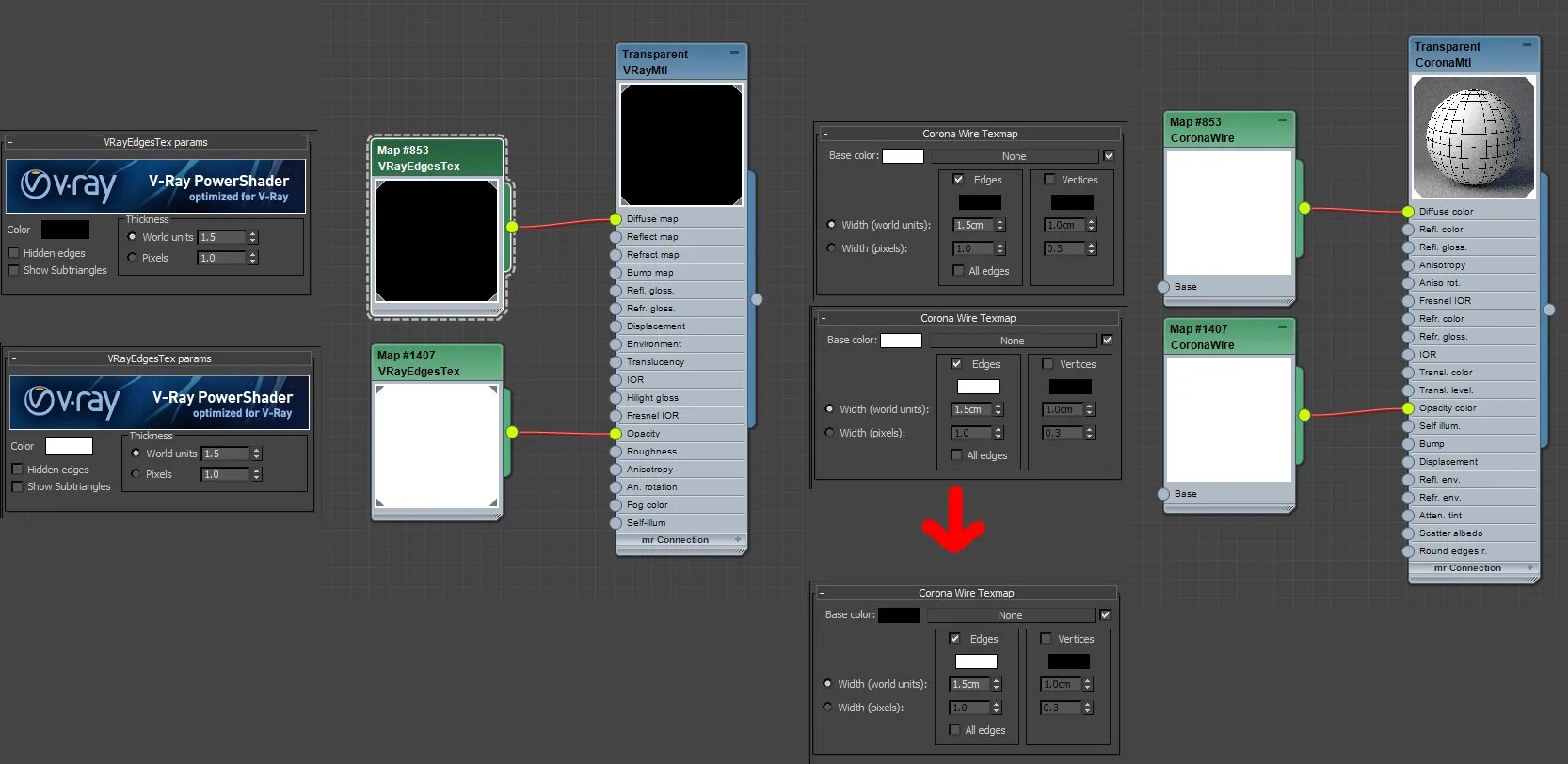Screen dimensions: 1568x764
Task: Click the Displacement socket on VRayMtl node
Action: 616,326
